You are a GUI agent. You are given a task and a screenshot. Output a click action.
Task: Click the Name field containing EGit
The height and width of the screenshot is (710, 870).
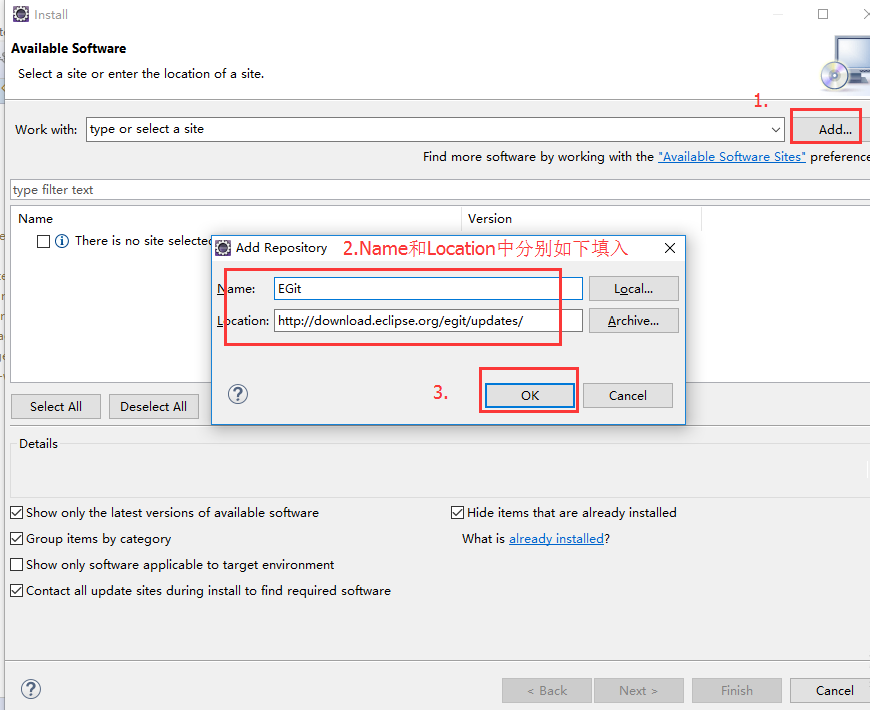click(428, 288)
